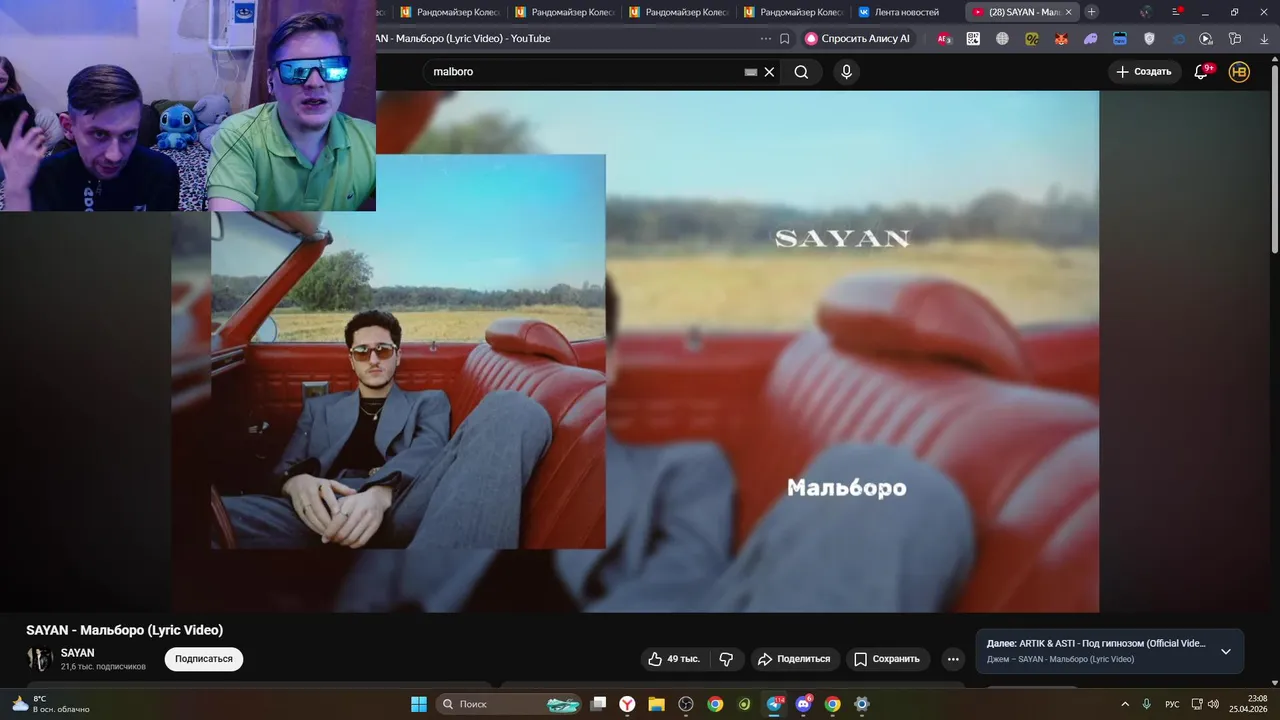Open Task View on the taskbar
The image size is (1280, 720).
598,704
